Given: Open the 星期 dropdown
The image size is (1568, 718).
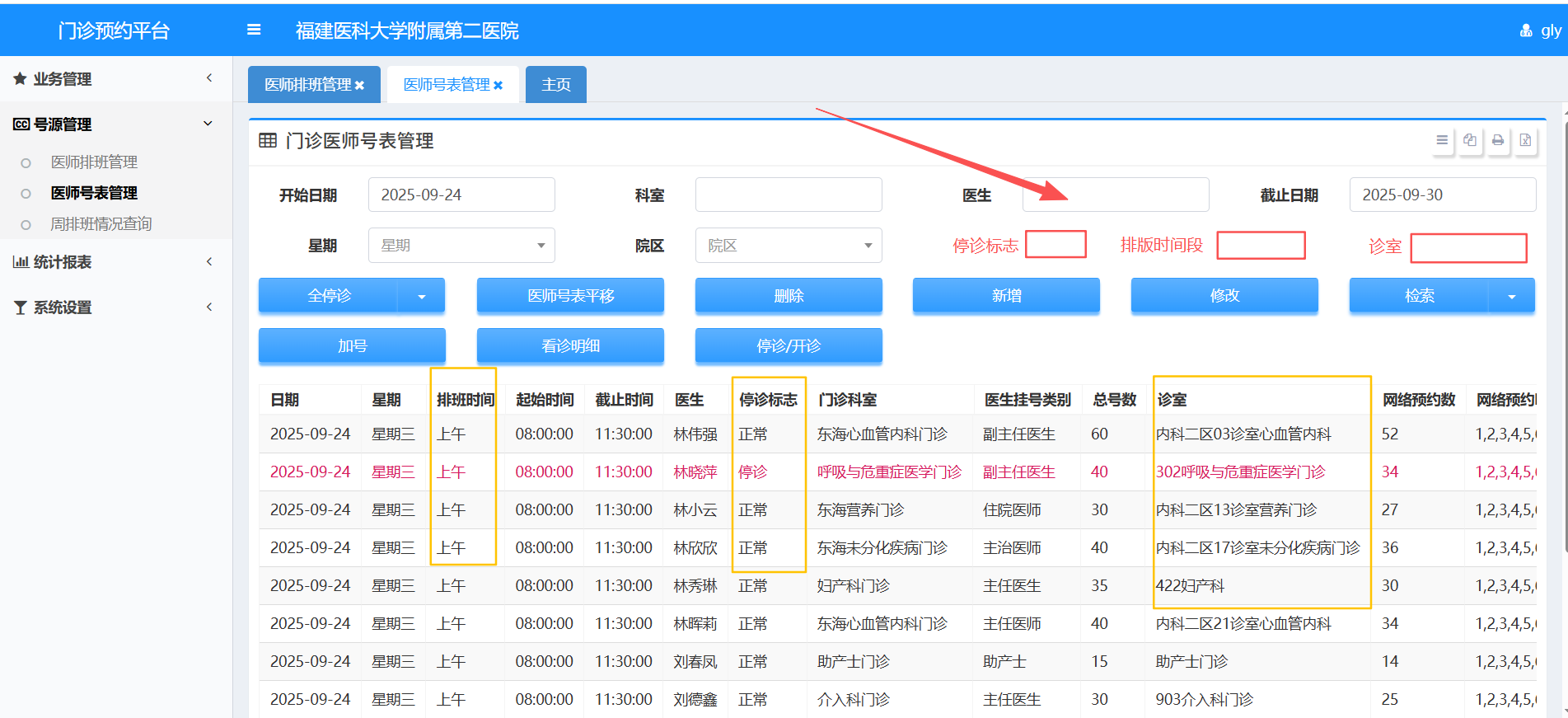Looking at the screenshot, I should [x=461, y=245].
